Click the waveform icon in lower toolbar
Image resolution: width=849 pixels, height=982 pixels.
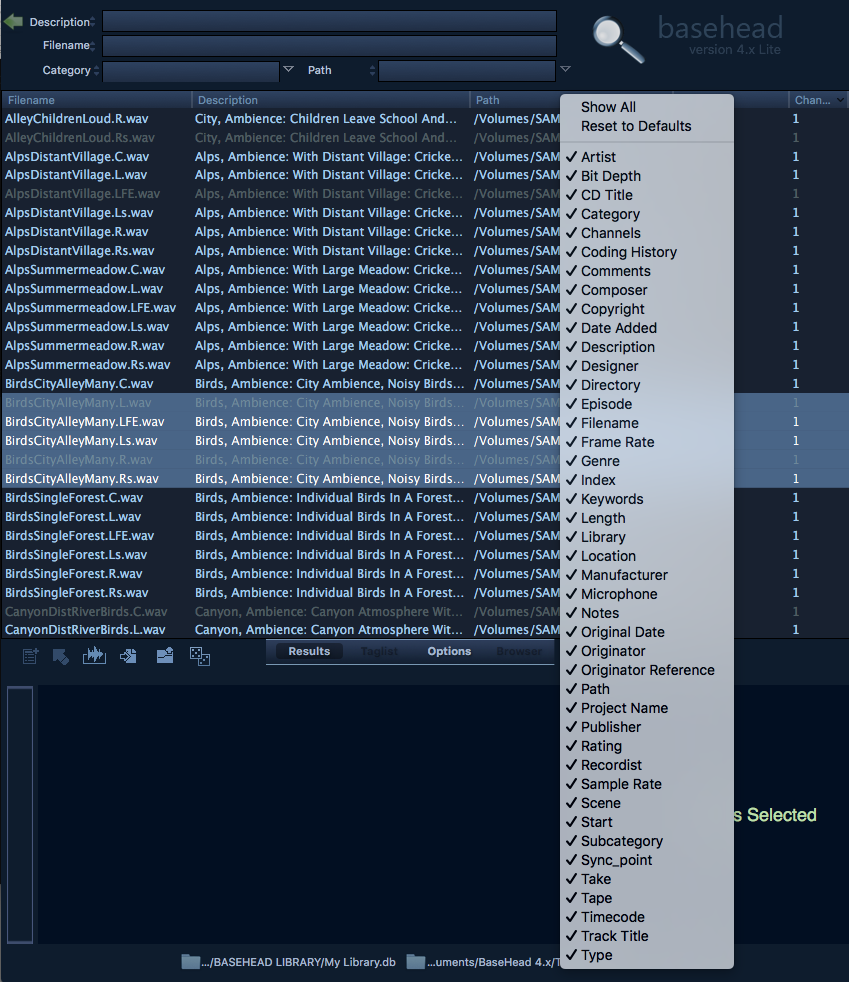[x=94, y=656]
